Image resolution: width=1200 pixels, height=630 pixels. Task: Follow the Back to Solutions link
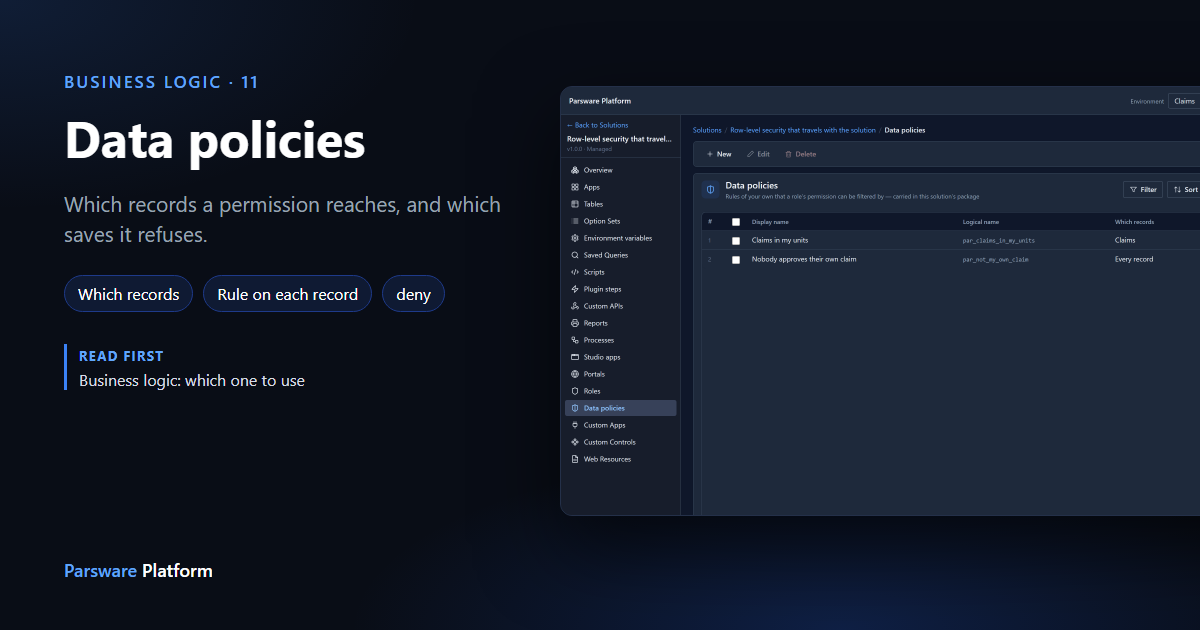[x=598, y=125]
